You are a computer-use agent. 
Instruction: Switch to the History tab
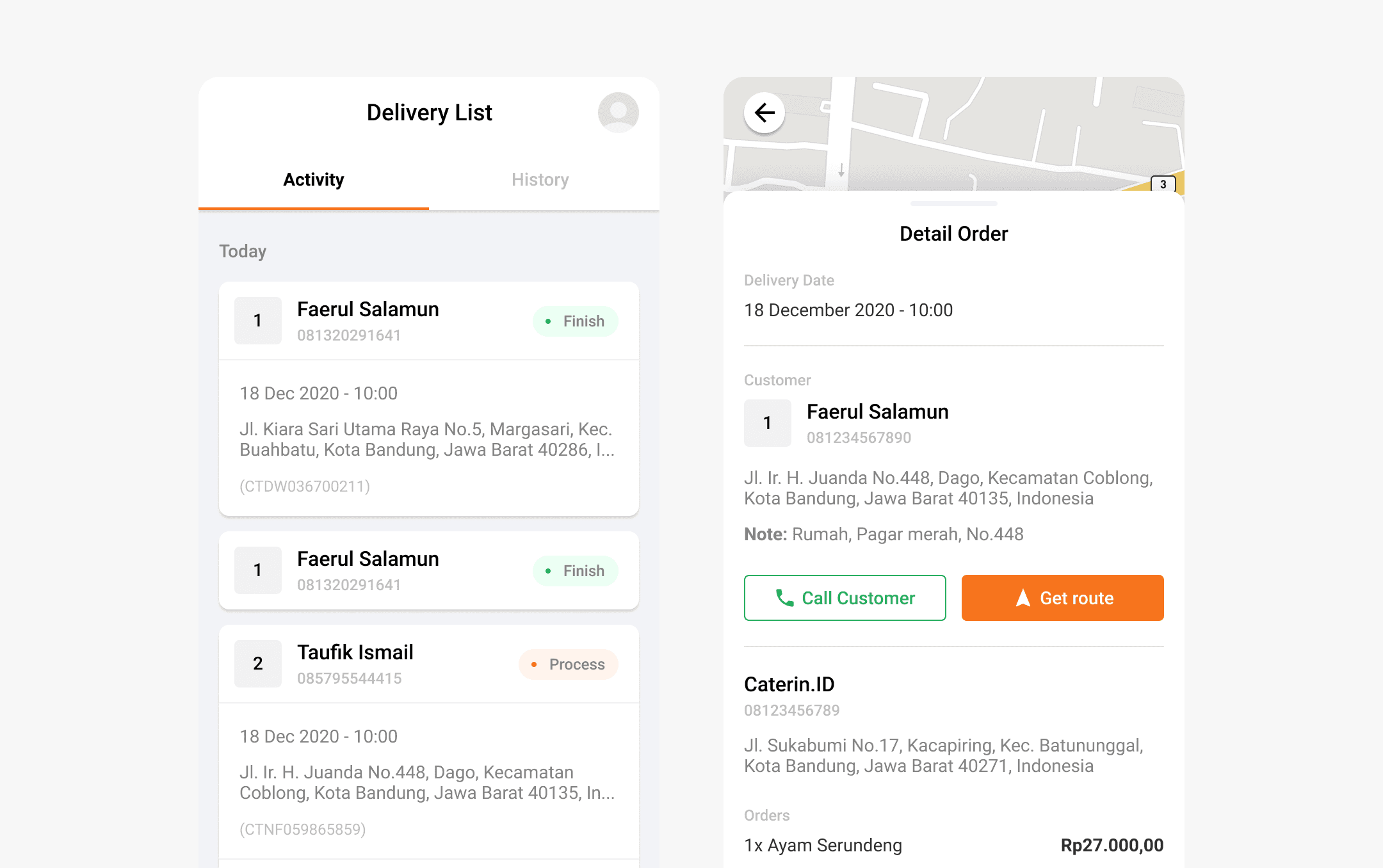point(540,180)
